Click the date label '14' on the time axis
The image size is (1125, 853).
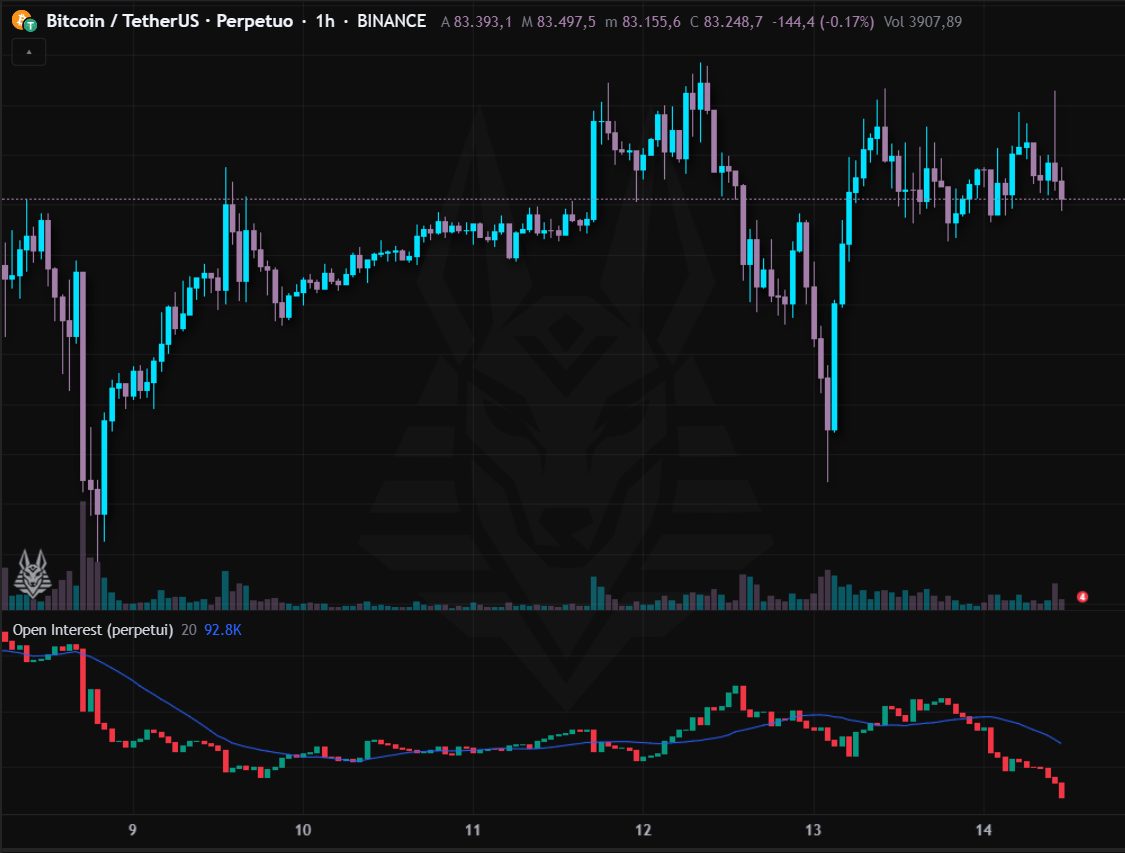pos(984,830)
